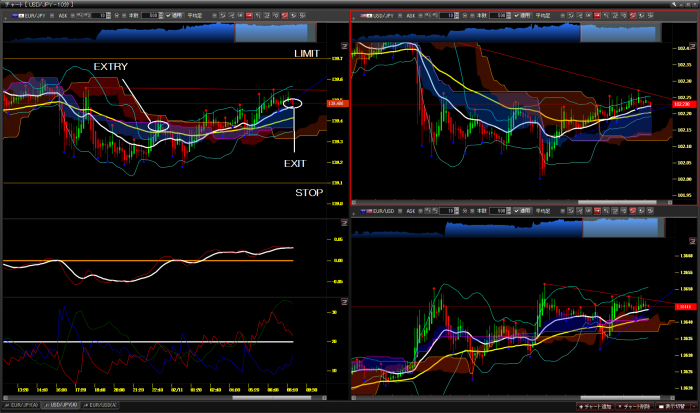
Task: Switch to the EUR/USD(A) tab
Action: (x=100, y=405)
